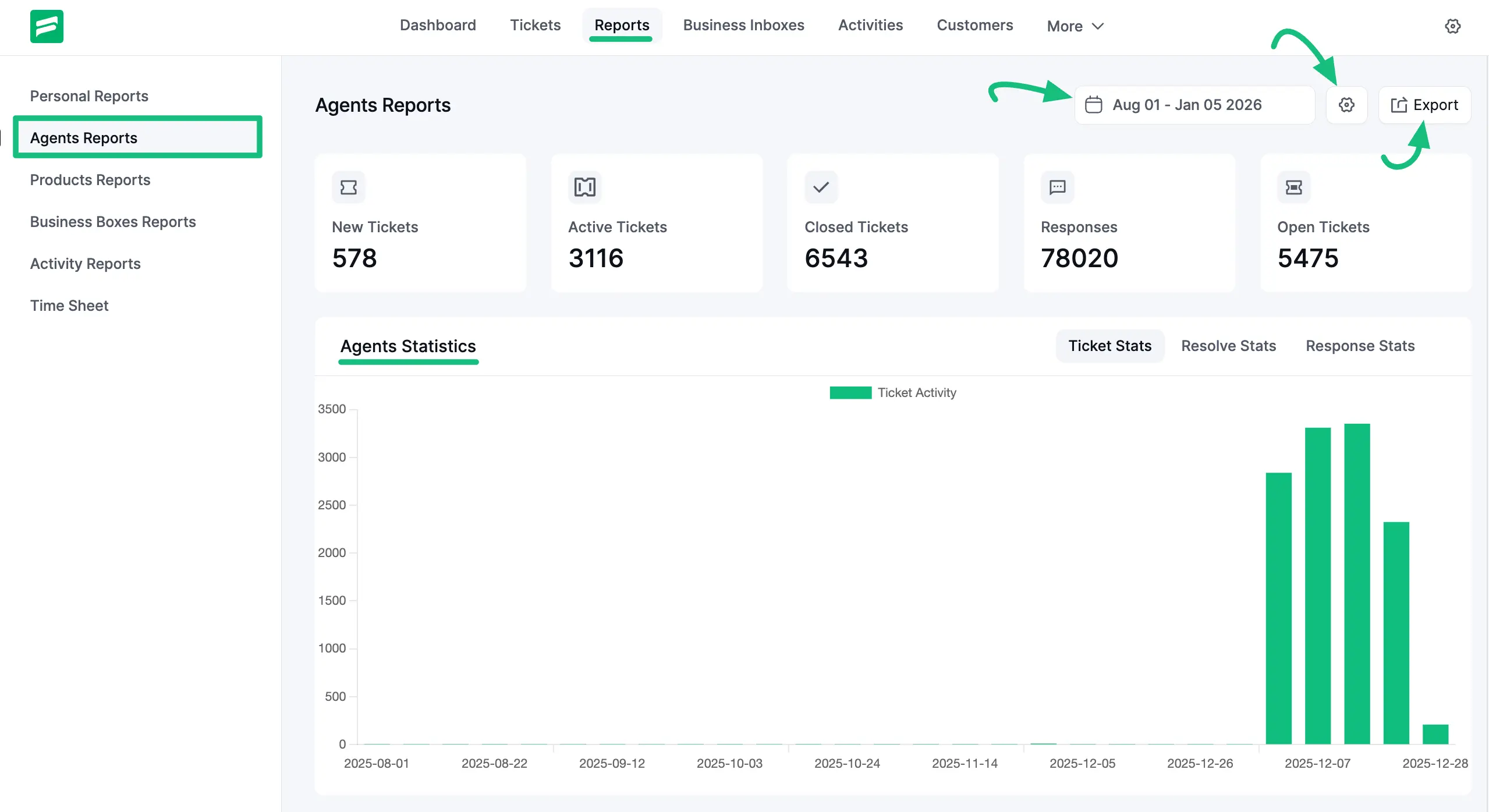Click the Closed Tickets checkmark icon
The width and height of the screenshot is (1489, 812).
click(x=820, y=187)
